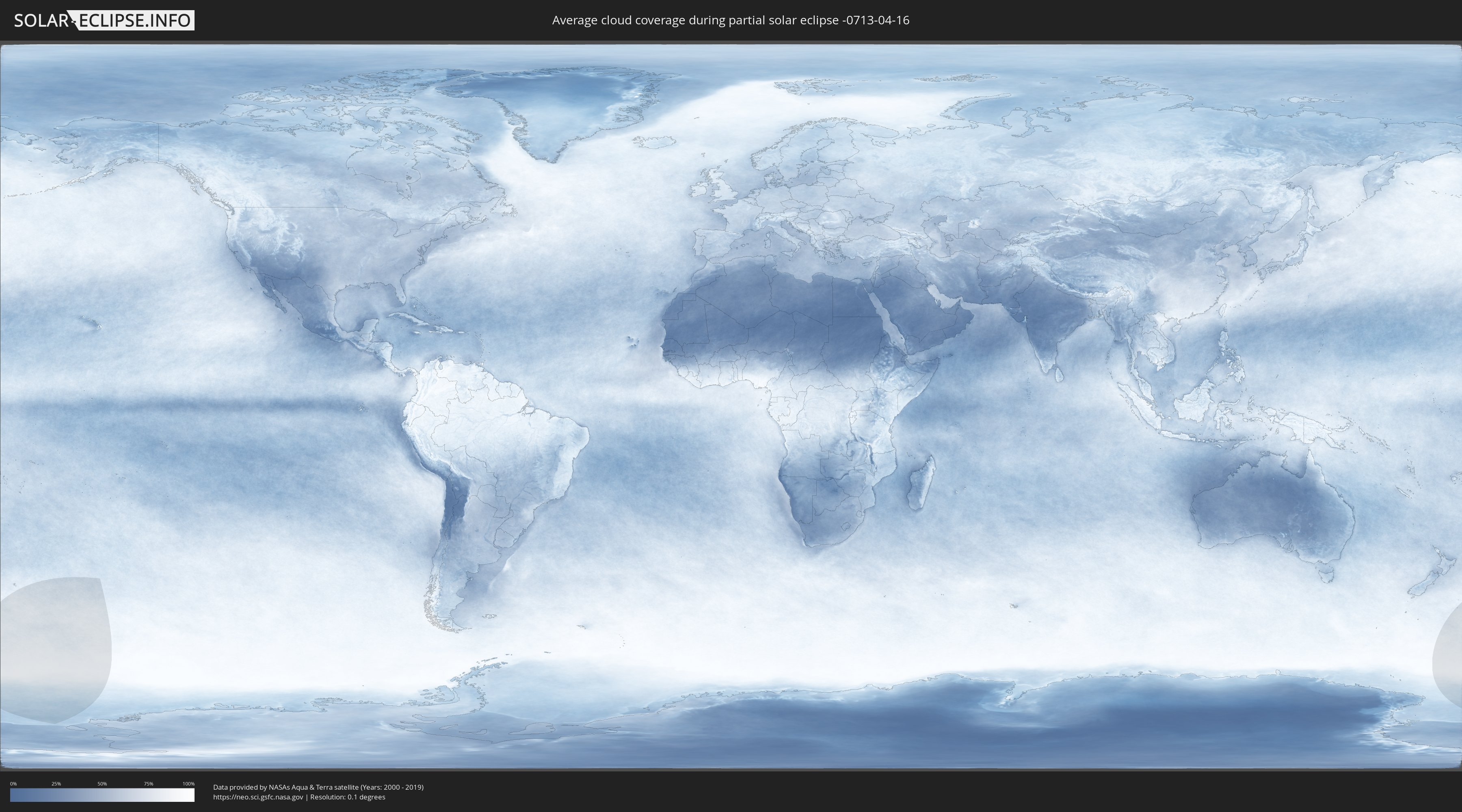Click the 75% legend label
Viewport: 1462px width, 812px height.
[148, 784]
